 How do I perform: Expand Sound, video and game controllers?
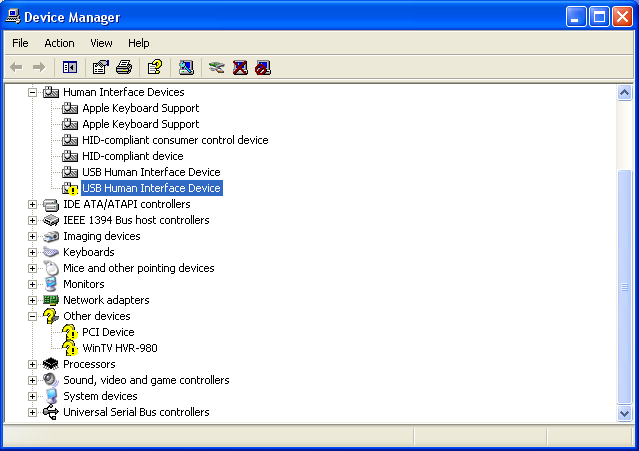tap(32, 381)
